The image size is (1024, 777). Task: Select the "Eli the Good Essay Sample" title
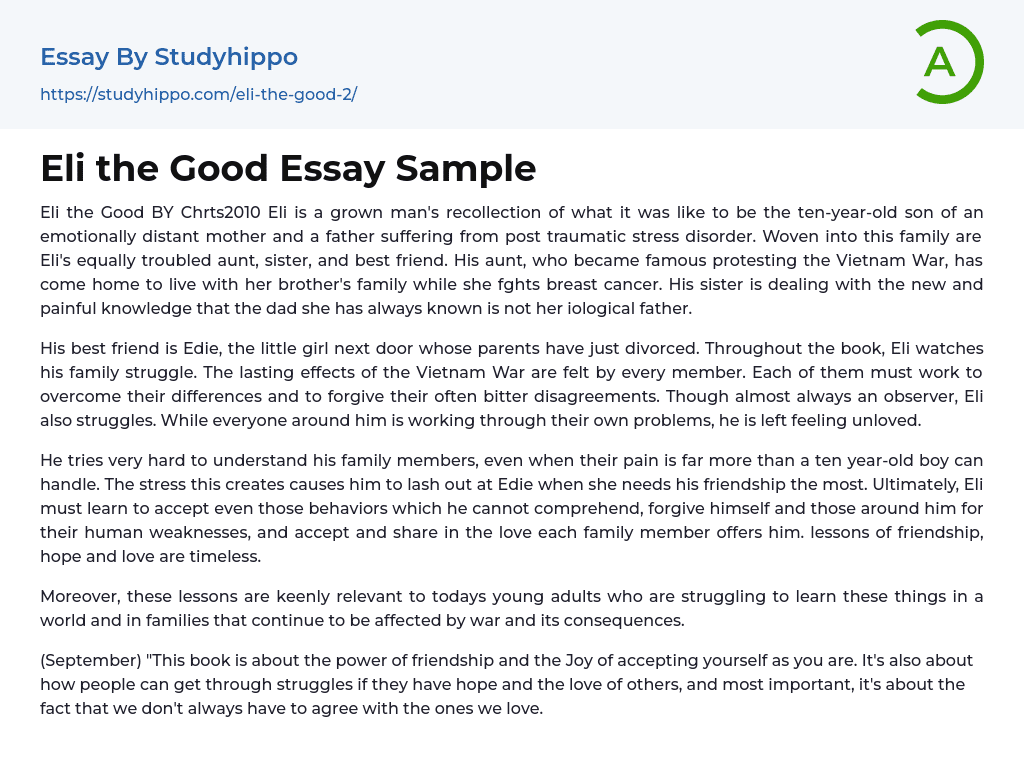click(x=288, y=169)
